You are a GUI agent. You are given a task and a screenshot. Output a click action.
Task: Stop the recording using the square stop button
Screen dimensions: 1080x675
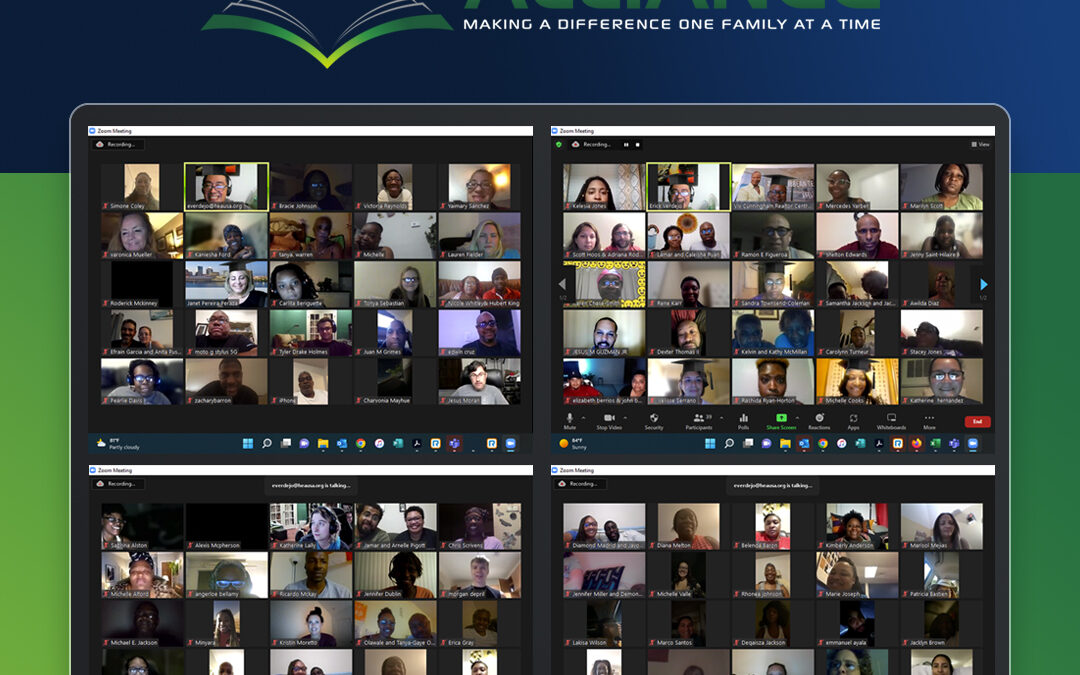[636, 144]
